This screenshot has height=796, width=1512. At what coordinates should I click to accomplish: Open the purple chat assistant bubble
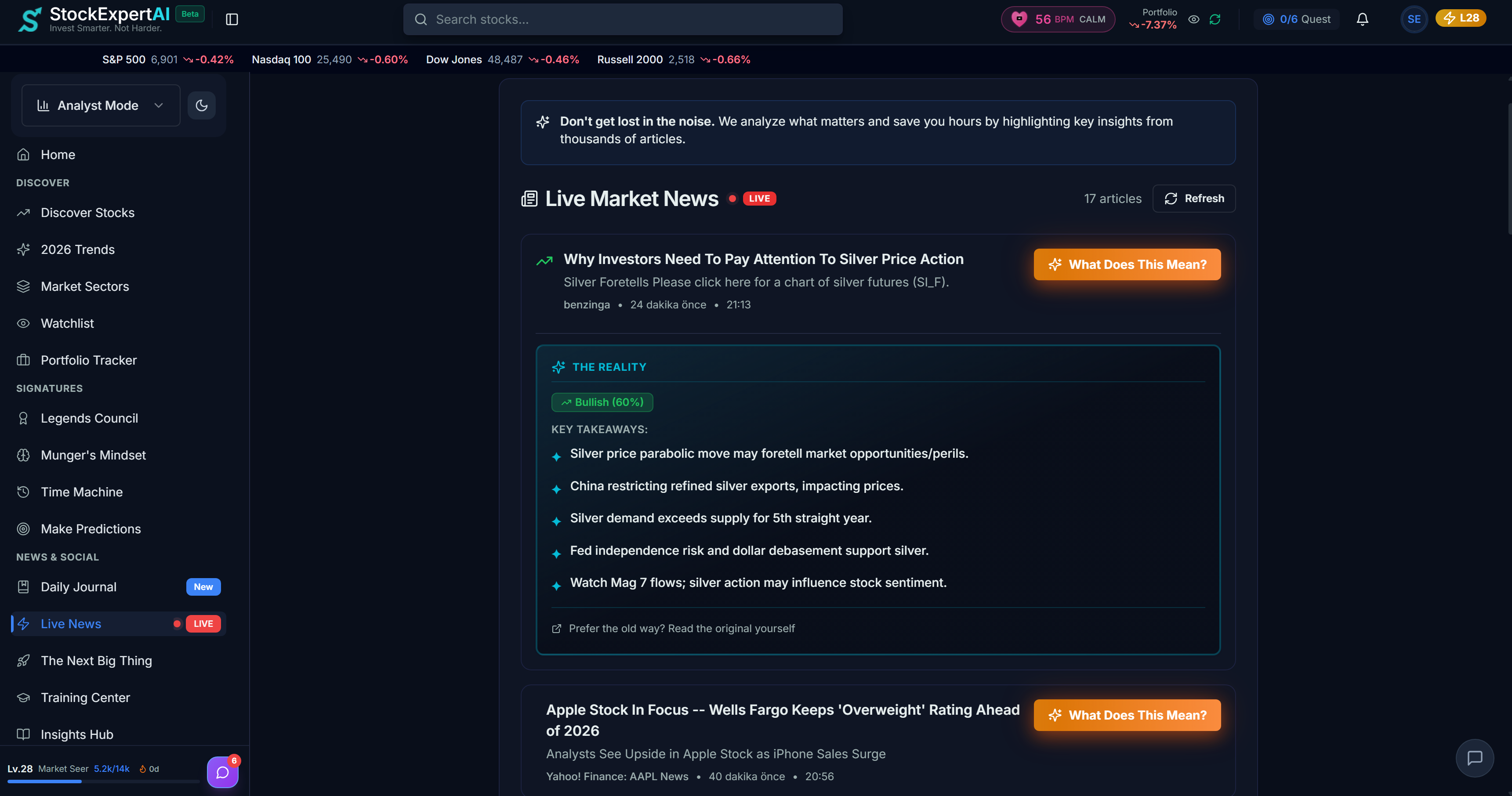(222, 772)
